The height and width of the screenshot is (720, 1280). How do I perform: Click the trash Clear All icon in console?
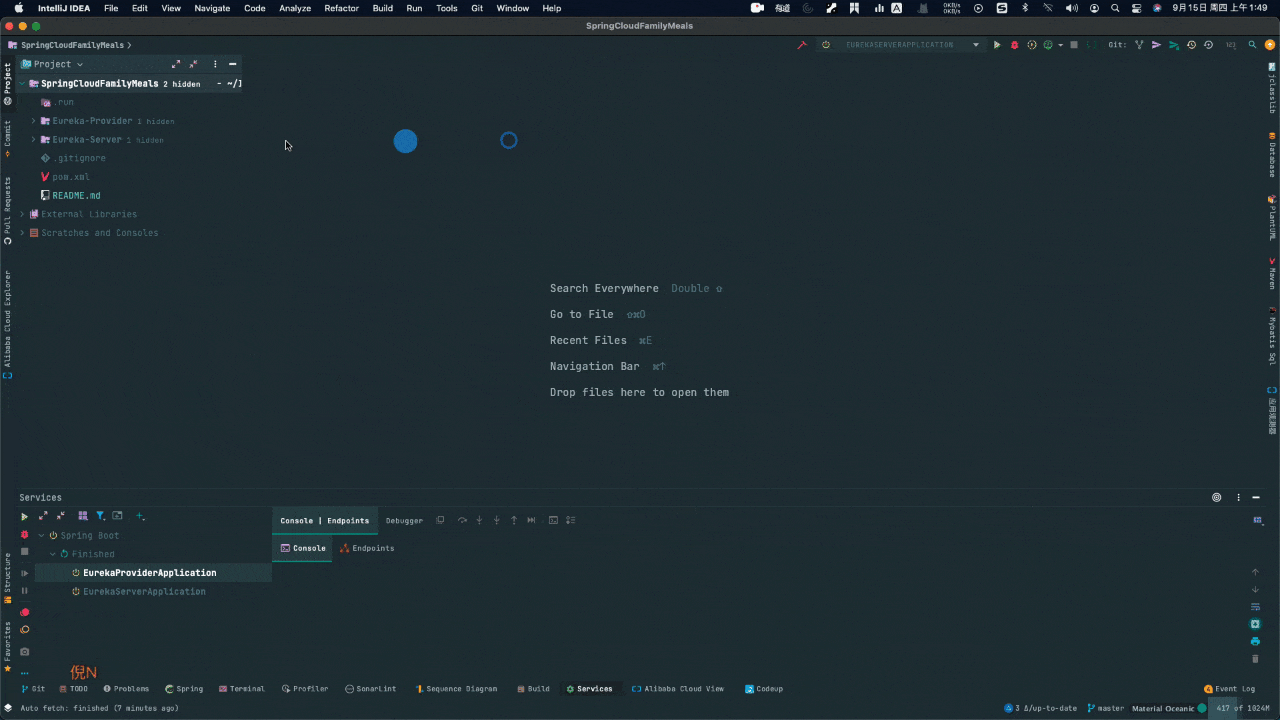point(1256,658)
